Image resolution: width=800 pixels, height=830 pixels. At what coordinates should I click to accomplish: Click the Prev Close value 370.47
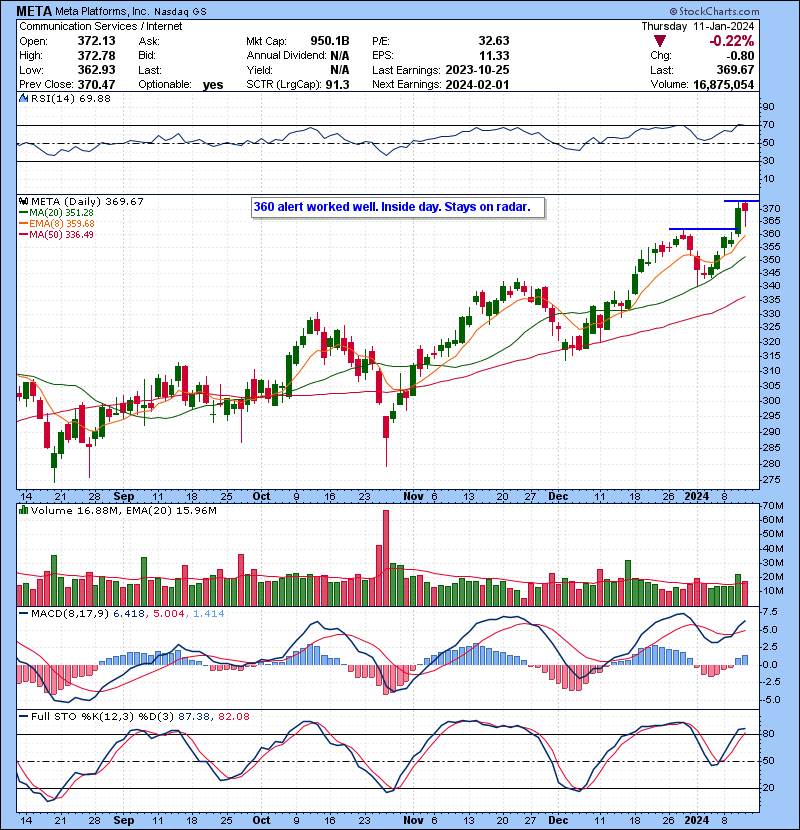tap(96, 84)
